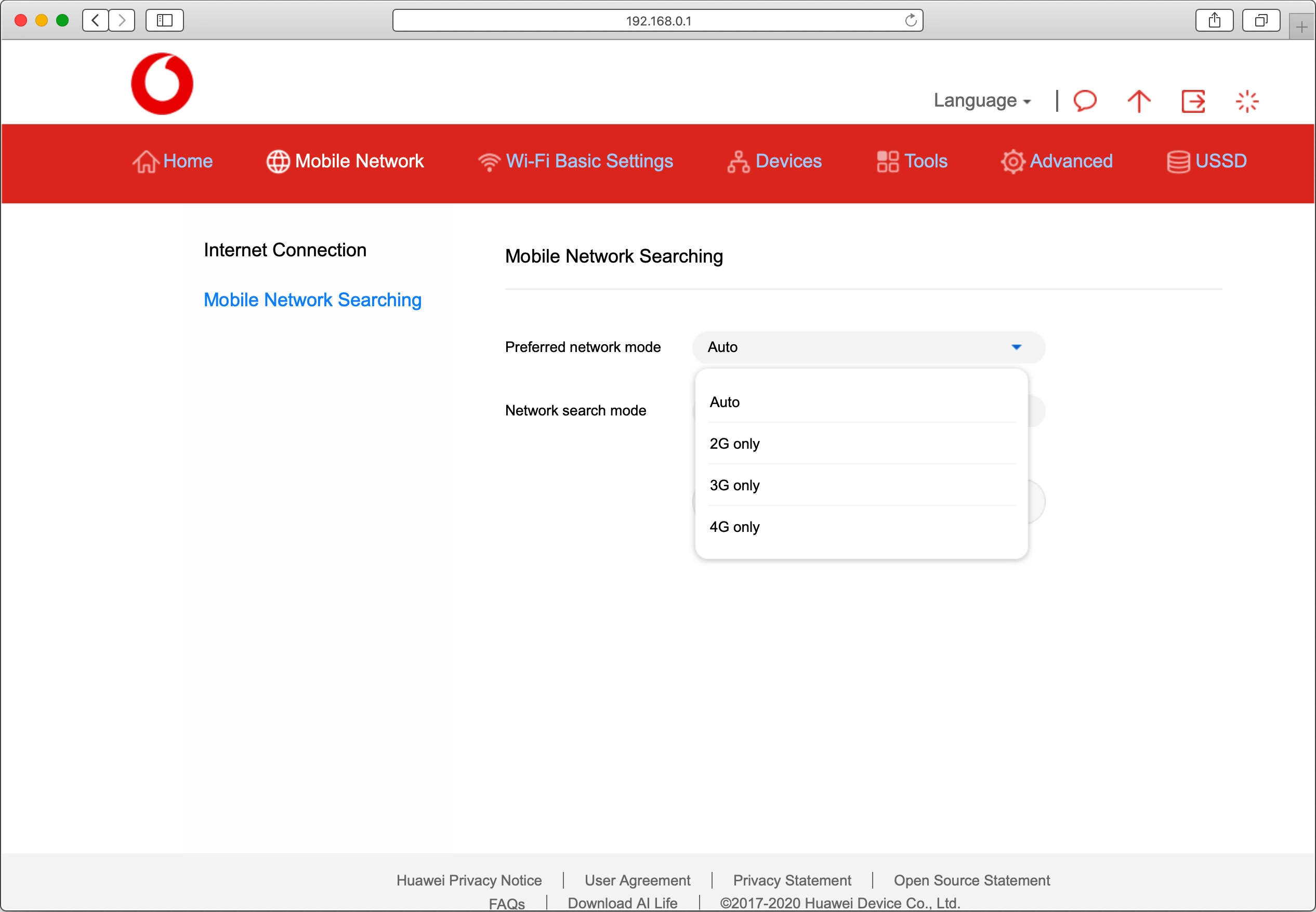Choose 3G only from the list
1316x912 pixels.
tap(734, 485)
